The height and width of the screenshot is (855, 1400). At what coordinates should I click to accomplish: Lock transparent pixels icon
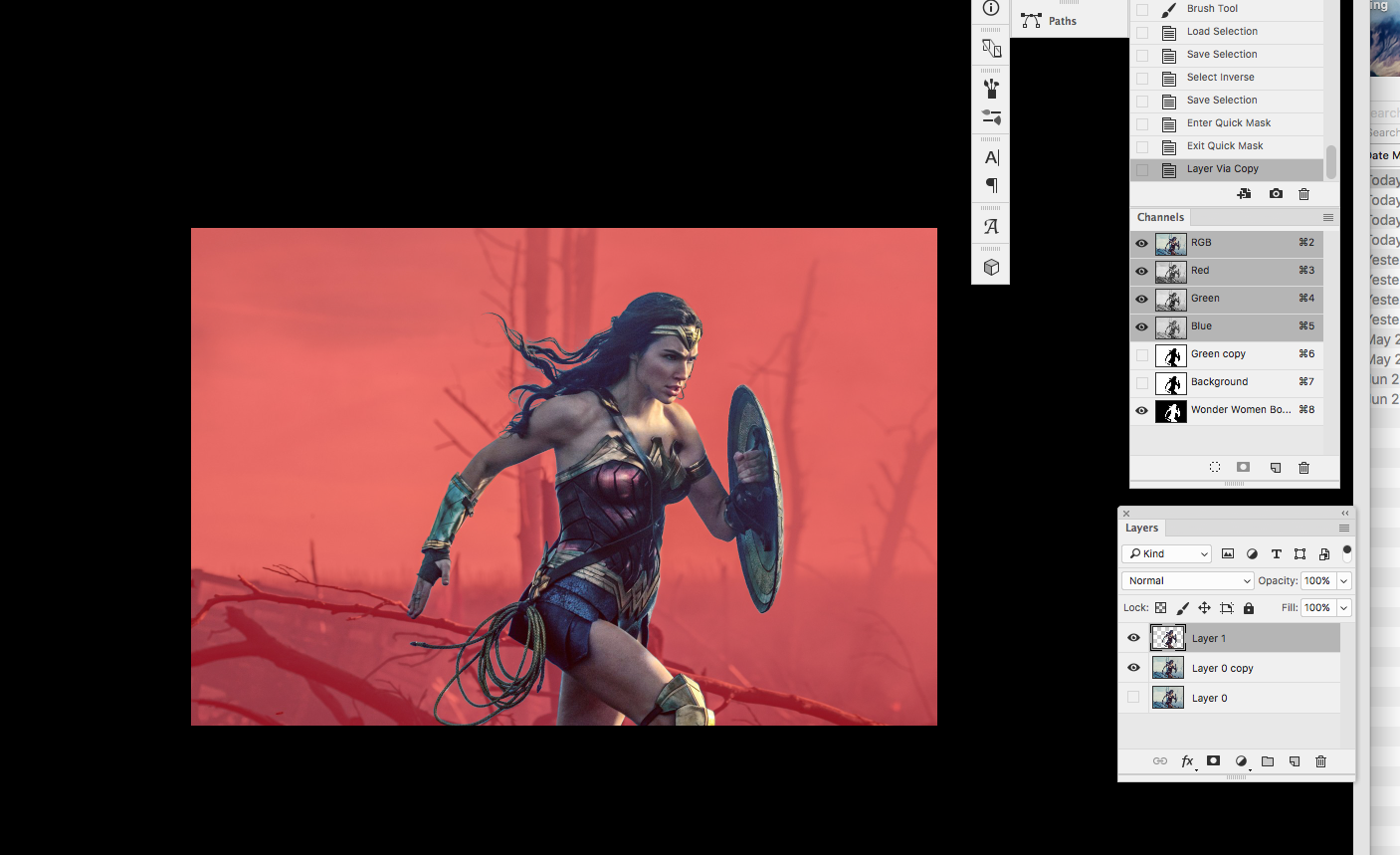point(1160,607)
